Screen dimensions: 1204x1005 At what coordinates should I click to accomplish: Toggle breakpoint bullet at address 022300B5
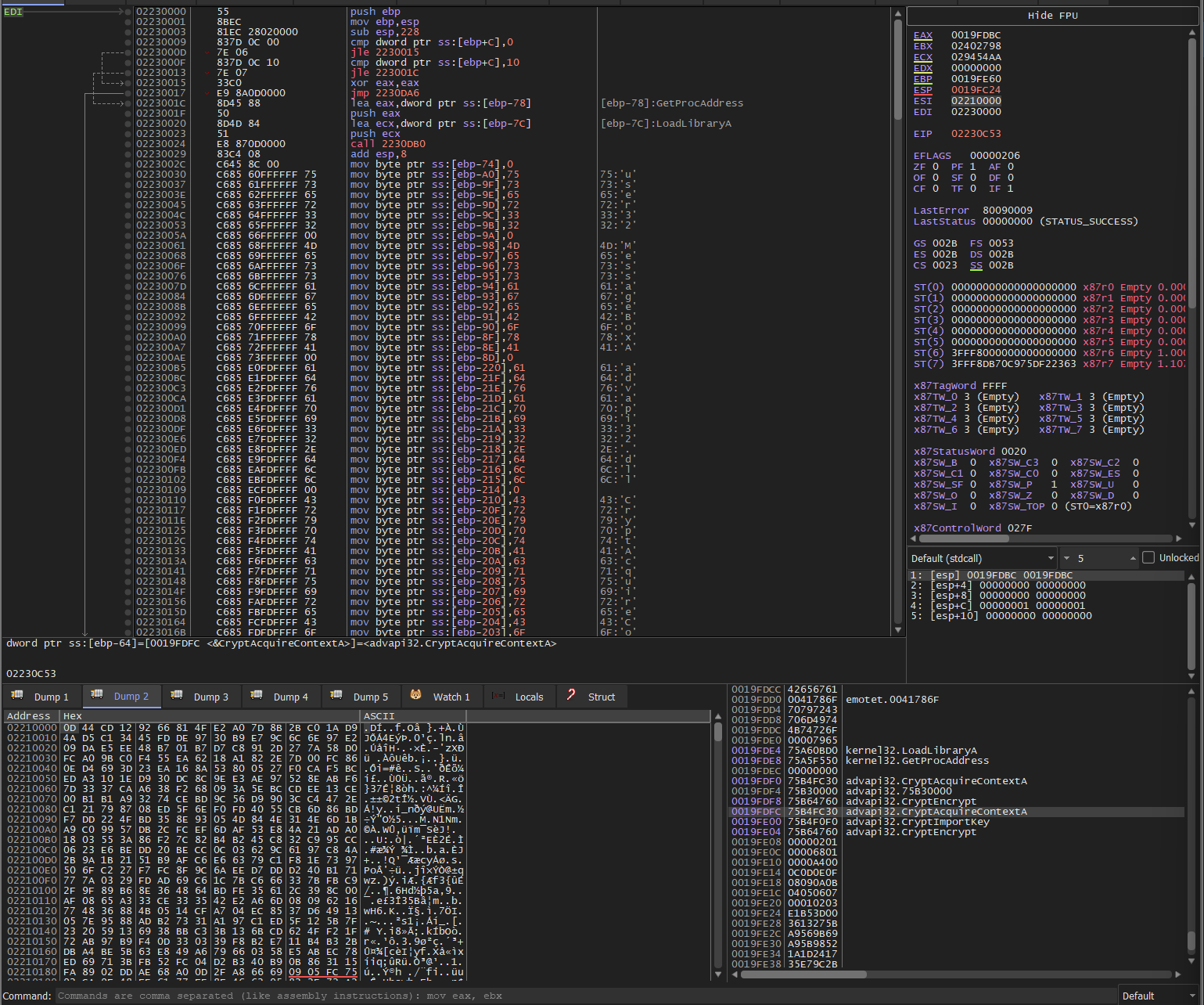pos(128,368)
